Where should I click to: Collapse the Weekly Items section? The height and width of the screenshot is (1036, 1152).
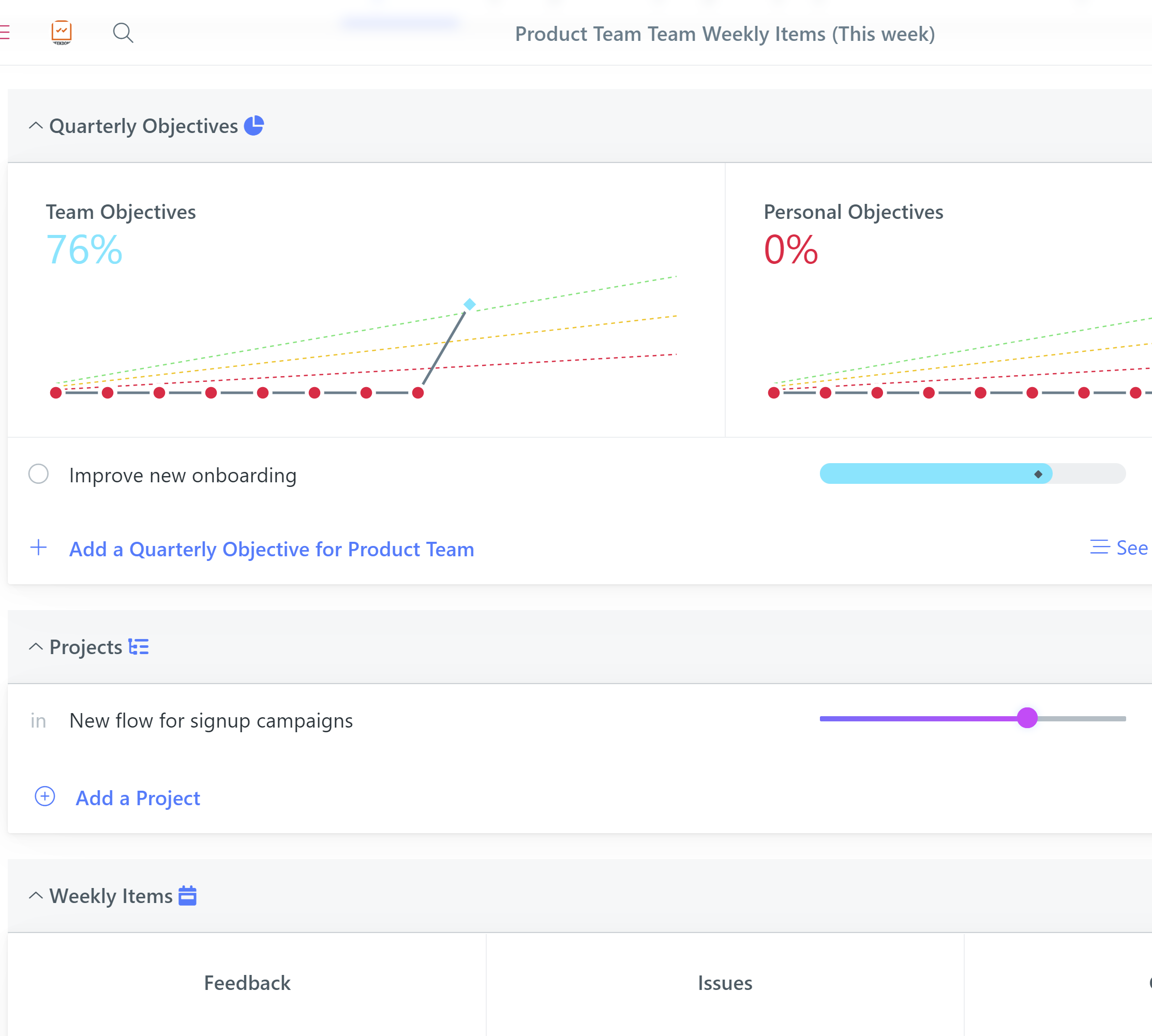tap(36, 896)
